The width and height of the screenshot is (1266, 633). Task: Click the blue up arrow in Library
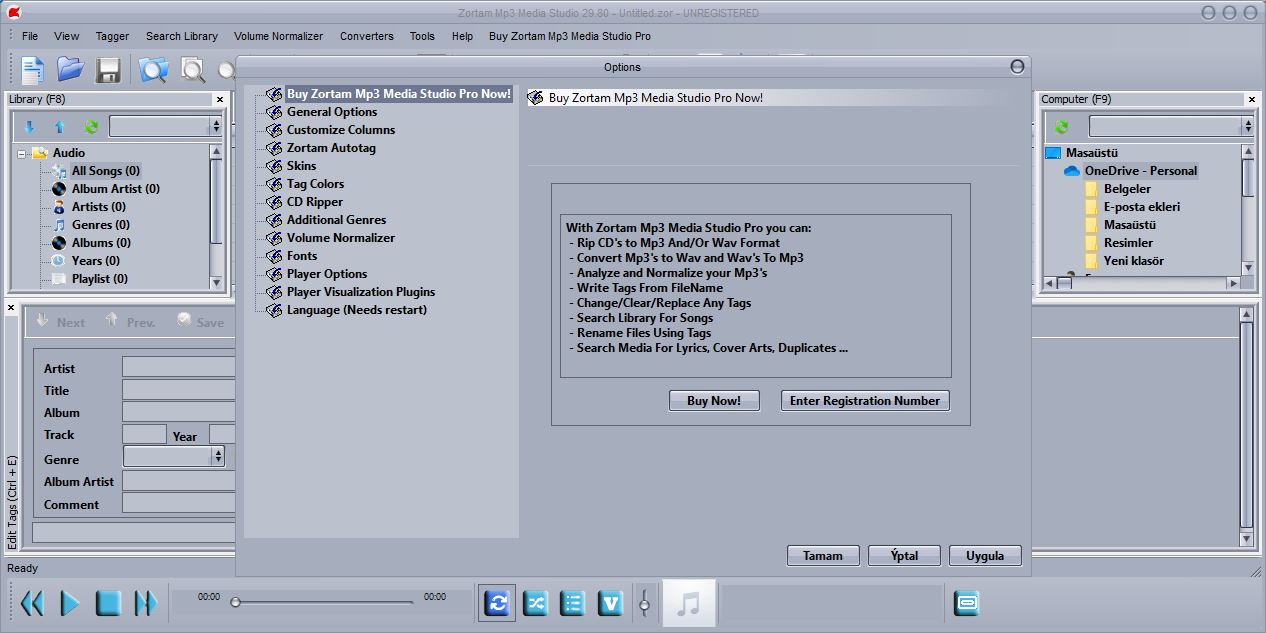tap(59, 127)
